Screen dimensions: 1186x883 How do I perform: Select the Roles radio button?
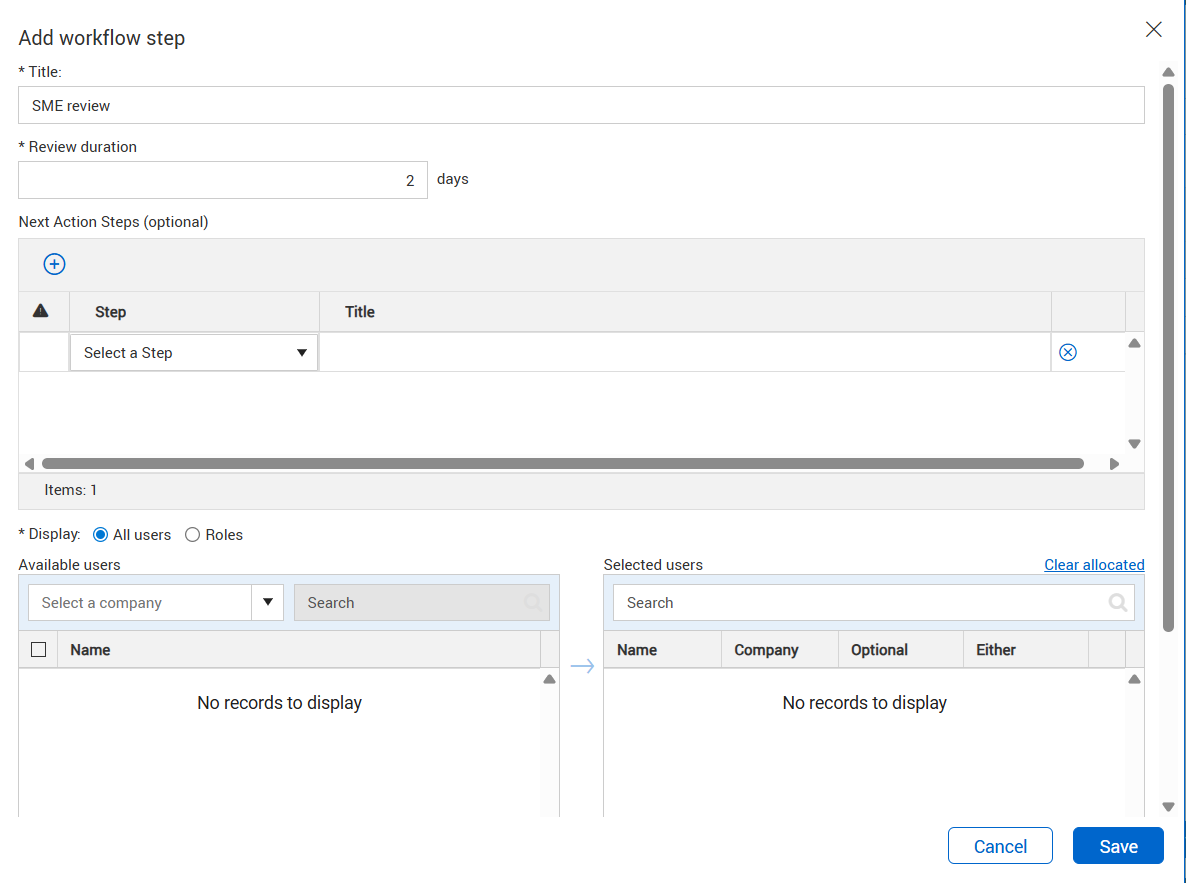tap(193, 535)
